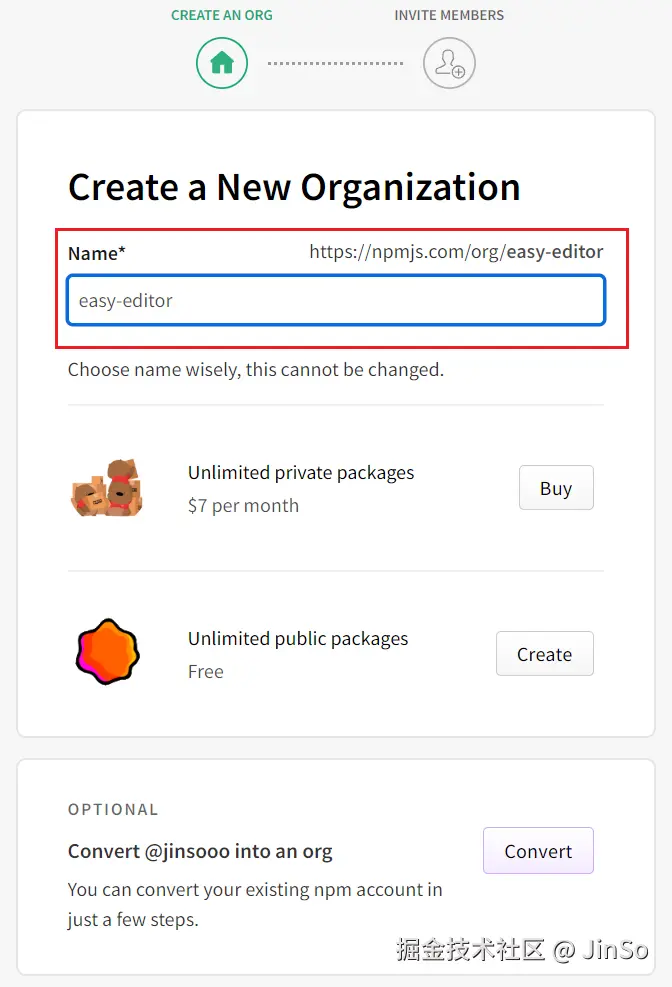Click the Convert button
This screenshot has height=987, width=672.
point(538,851)
